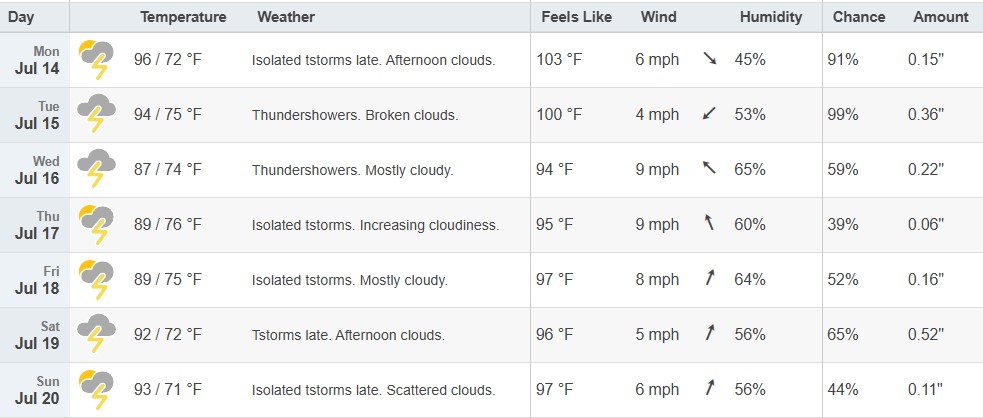Click the wind direction arrow for Tuesday 4 mph

tap(709, 114)
